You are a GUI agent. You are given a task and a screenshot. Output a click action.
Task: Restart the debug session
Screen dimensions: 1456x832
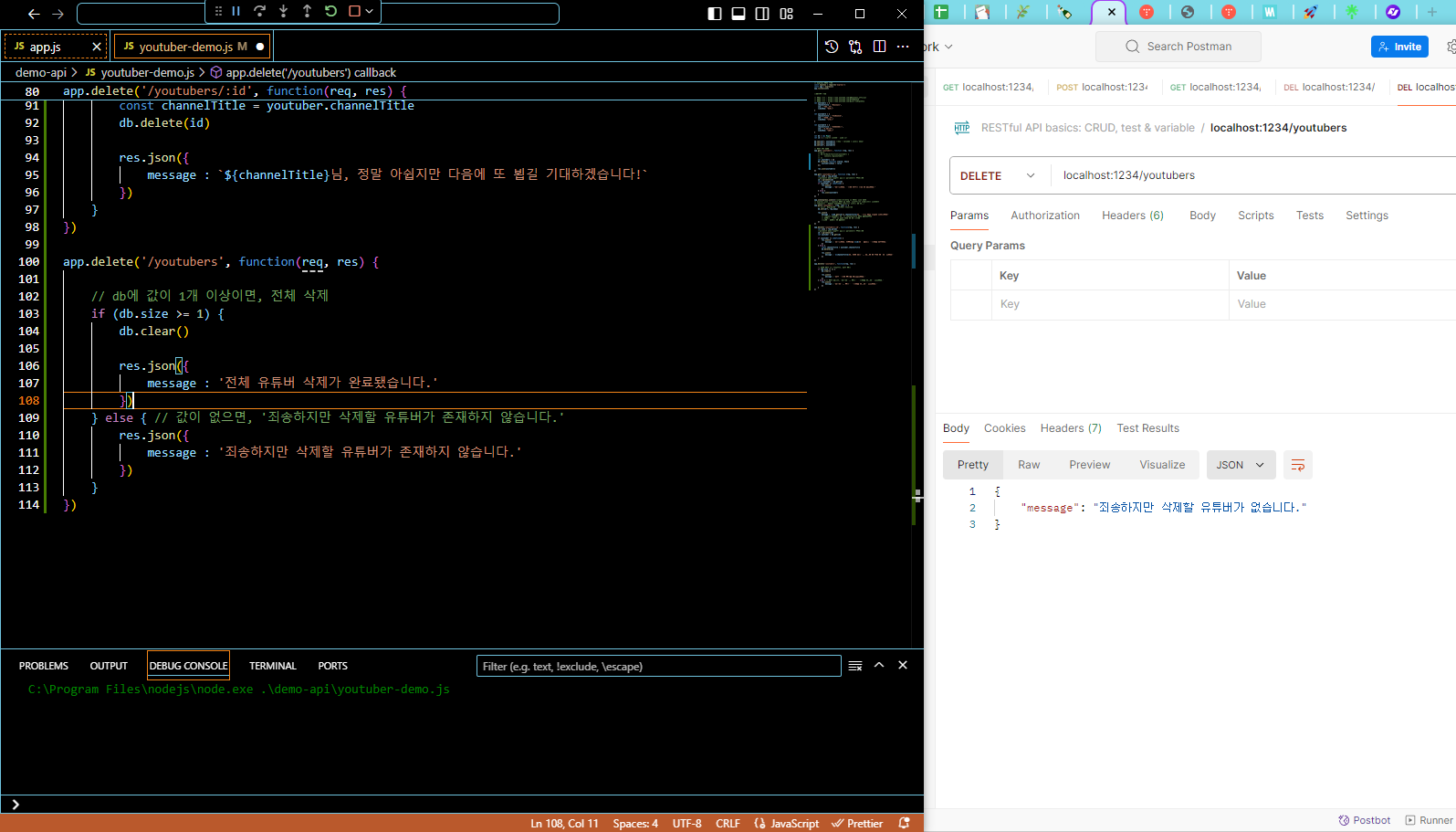tap(331, 11)
